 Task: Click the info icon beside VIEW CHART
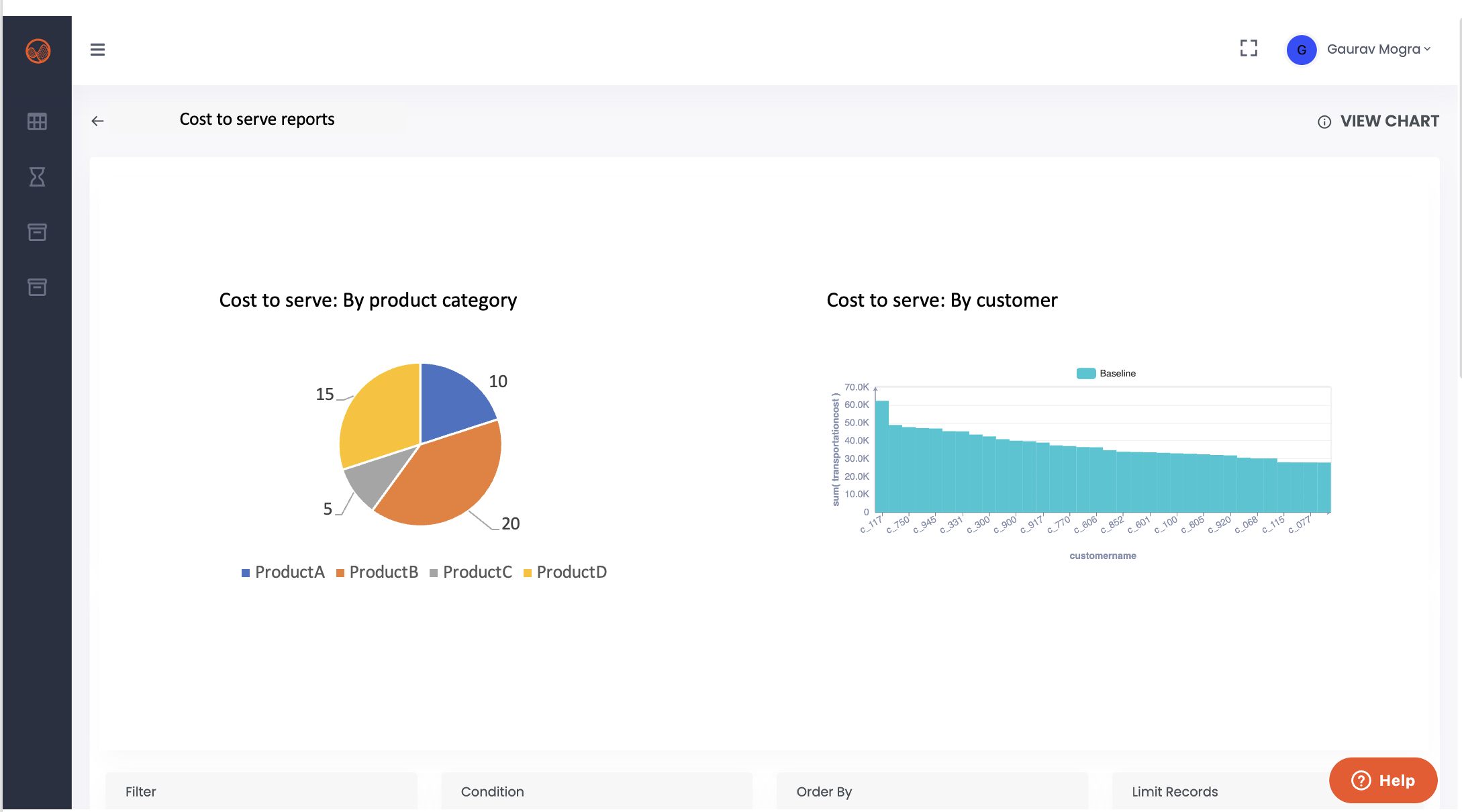point(1324,122)
